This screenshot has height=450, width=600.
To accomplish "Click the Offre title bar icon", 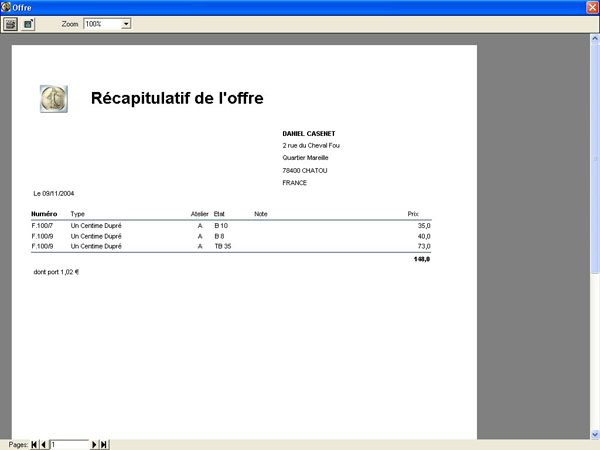I will (x=6, y=7).
